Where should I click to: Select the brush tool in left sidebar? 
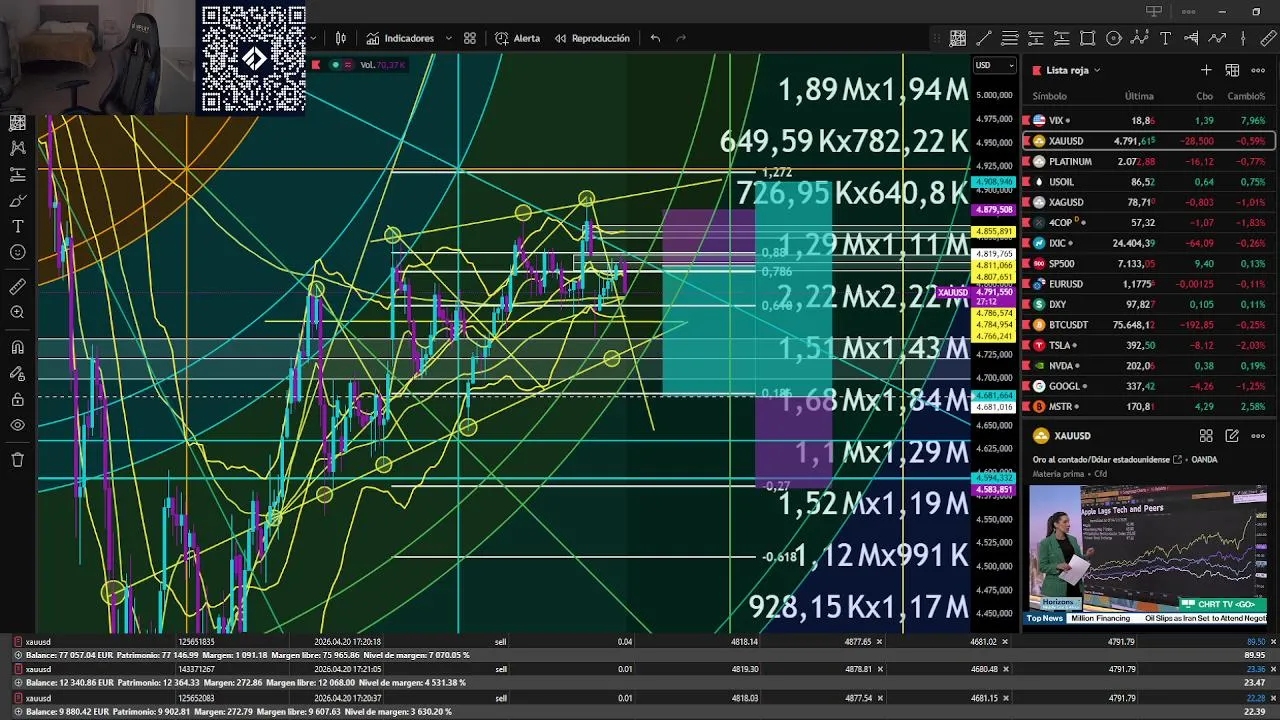[17, 200]
